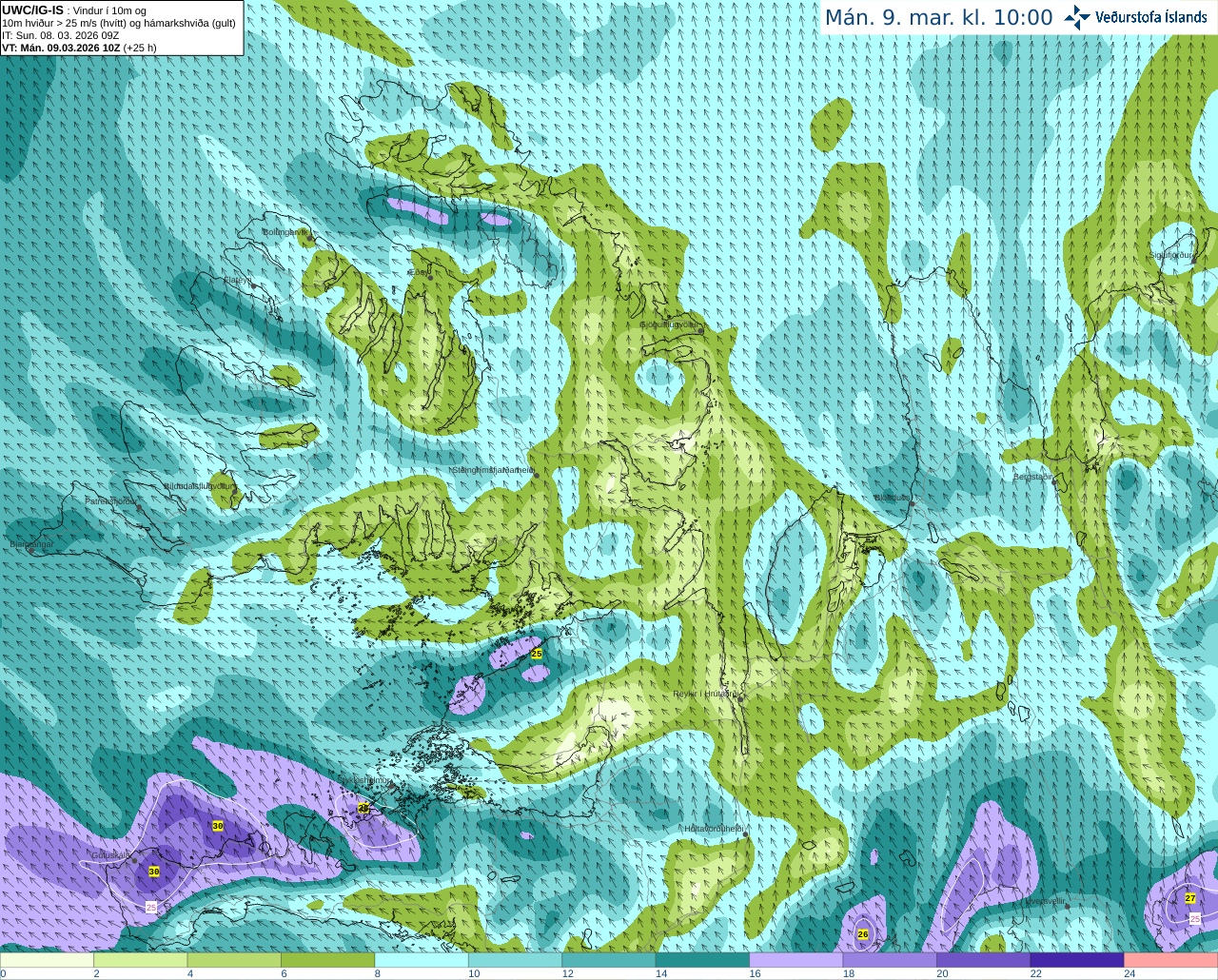1218x980 pixels.
Task: Click the 18–20 medium purple legend swatch
Action: pos(890,960)
